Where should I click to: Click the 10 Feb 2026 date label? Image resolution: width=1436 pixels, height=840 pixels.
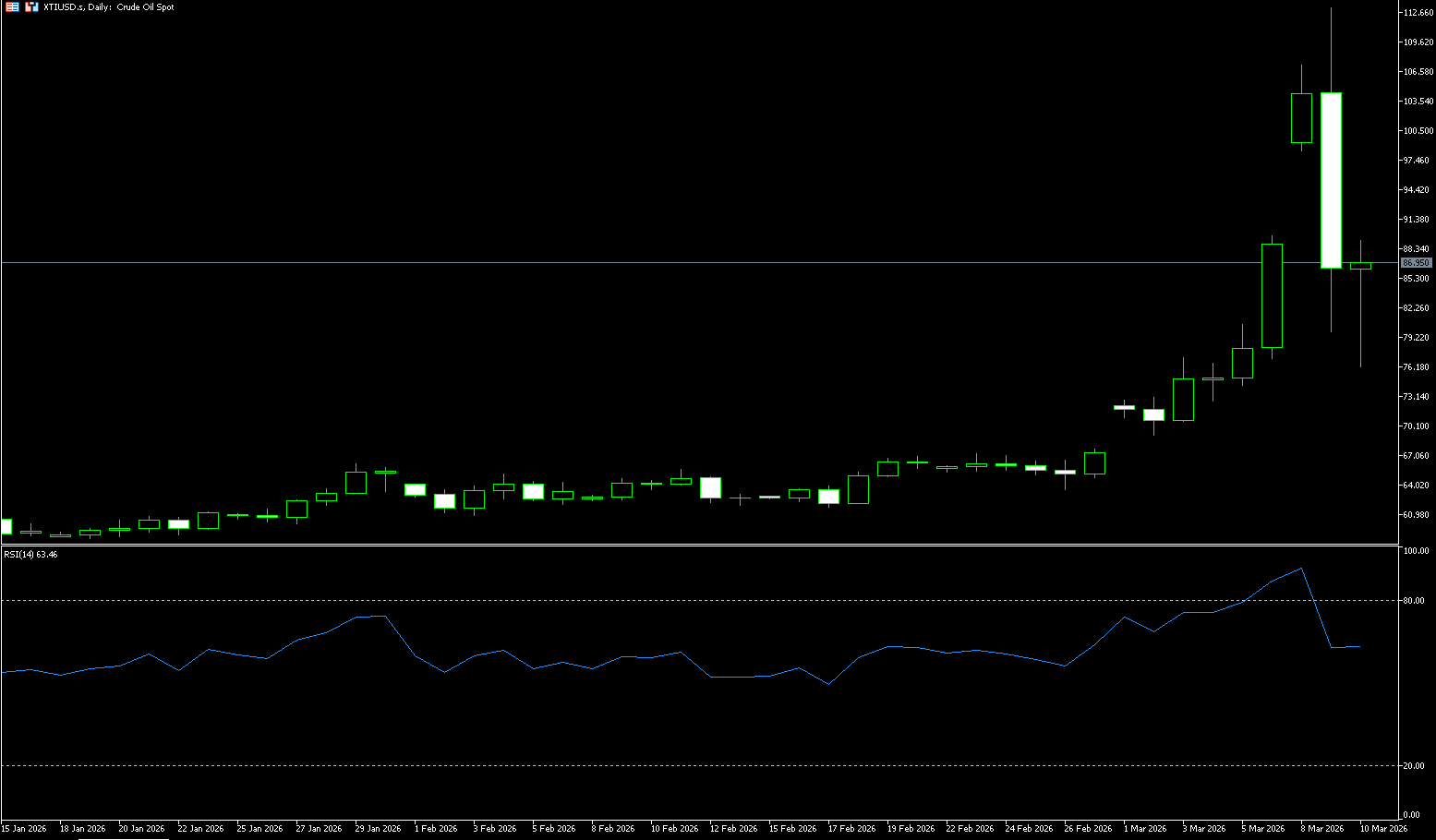[x=674, y=829]
